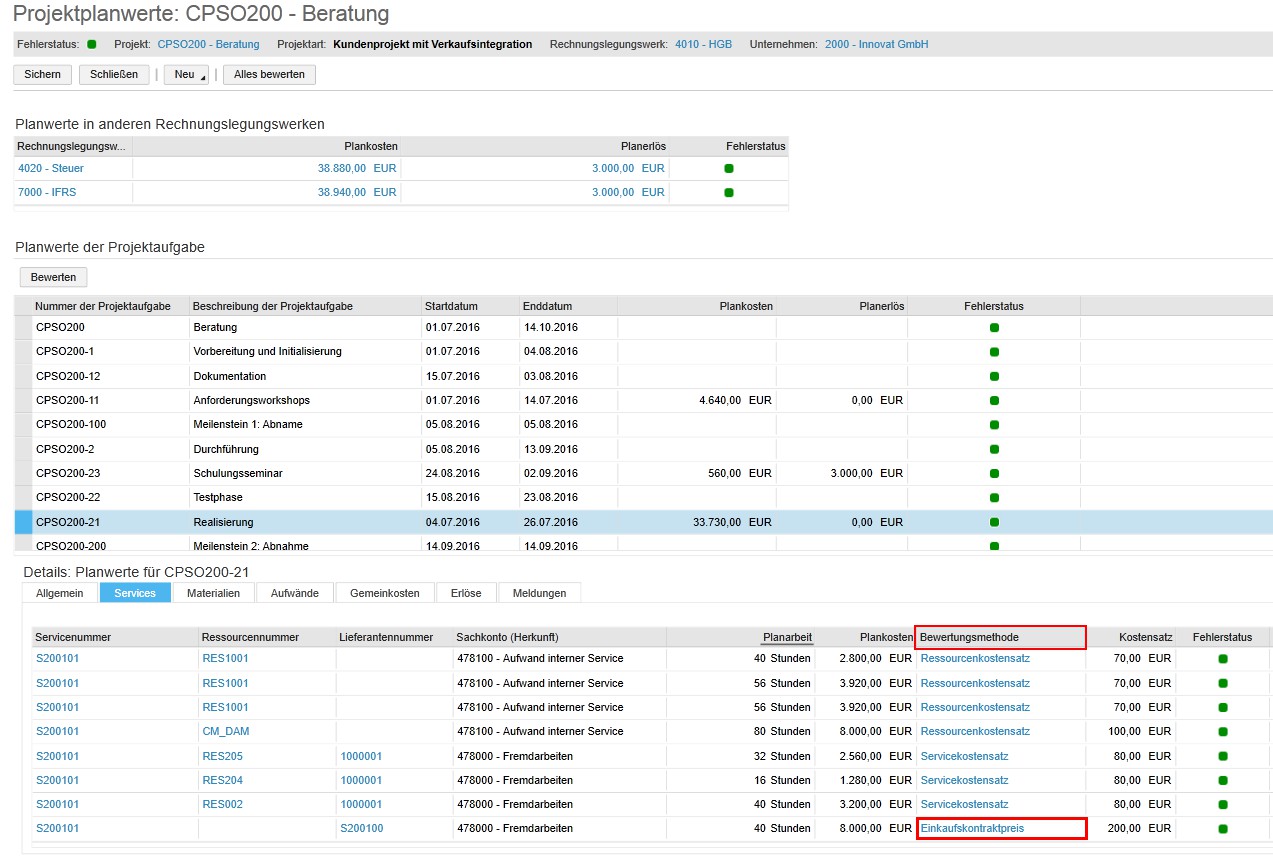Select row marker for CPSO200-1 task
The height and width of the screenshot is (857, 1273).
pyautogui.click(x=23, y=351)
